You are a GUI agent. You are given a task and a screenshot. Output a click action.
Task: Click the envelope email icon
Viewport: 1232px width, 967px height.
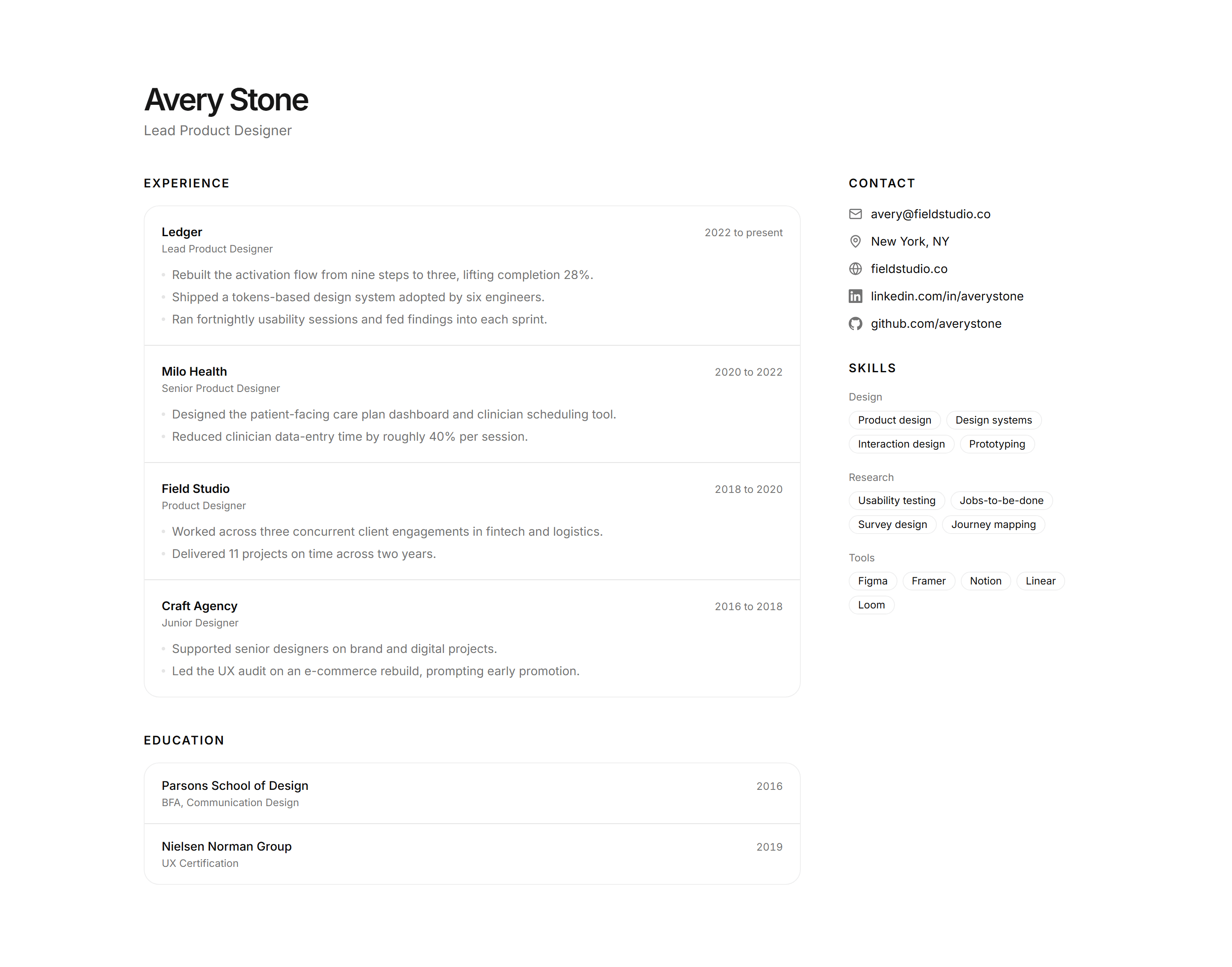pyautogui.click(x=855, y=214)
